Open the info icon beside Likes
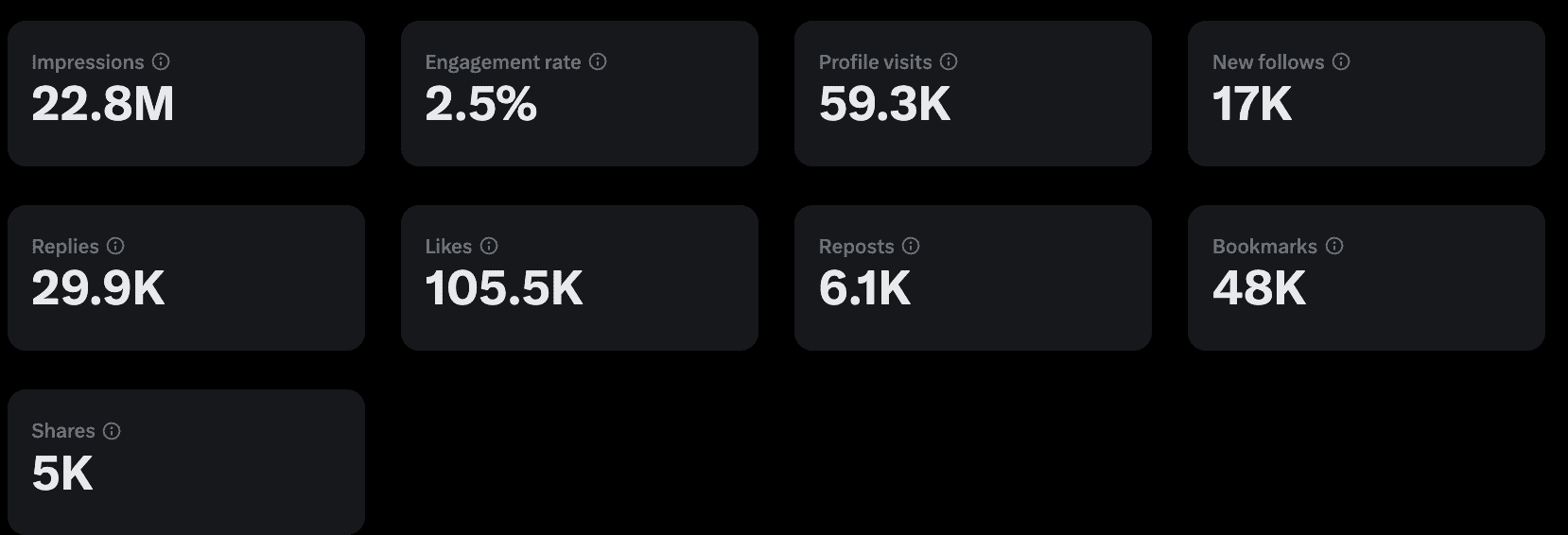The height and width of the screenshot is (535, 1568). [489, 246]
